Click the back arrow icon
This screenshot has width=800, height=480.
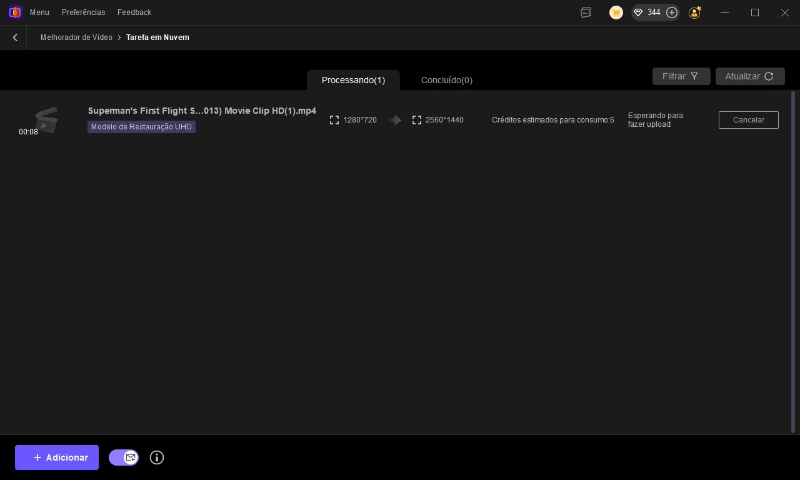click(x=15, y=37)
